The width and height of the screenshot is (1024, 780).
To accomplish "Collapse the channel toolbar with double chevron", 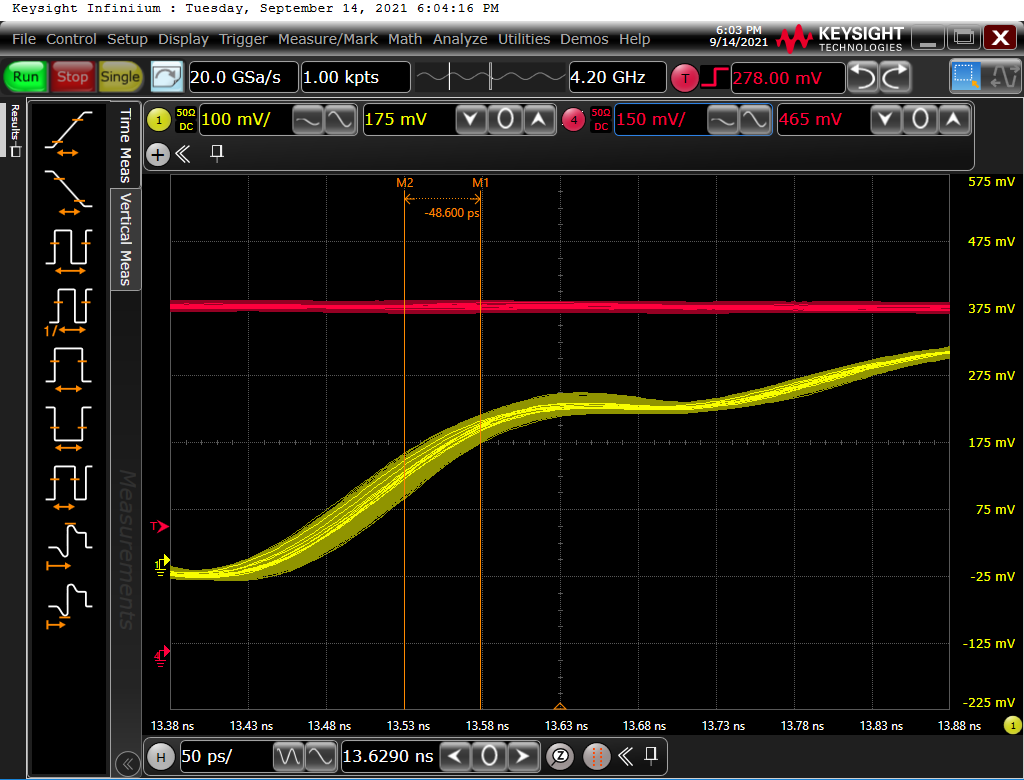I will [183, 153].
